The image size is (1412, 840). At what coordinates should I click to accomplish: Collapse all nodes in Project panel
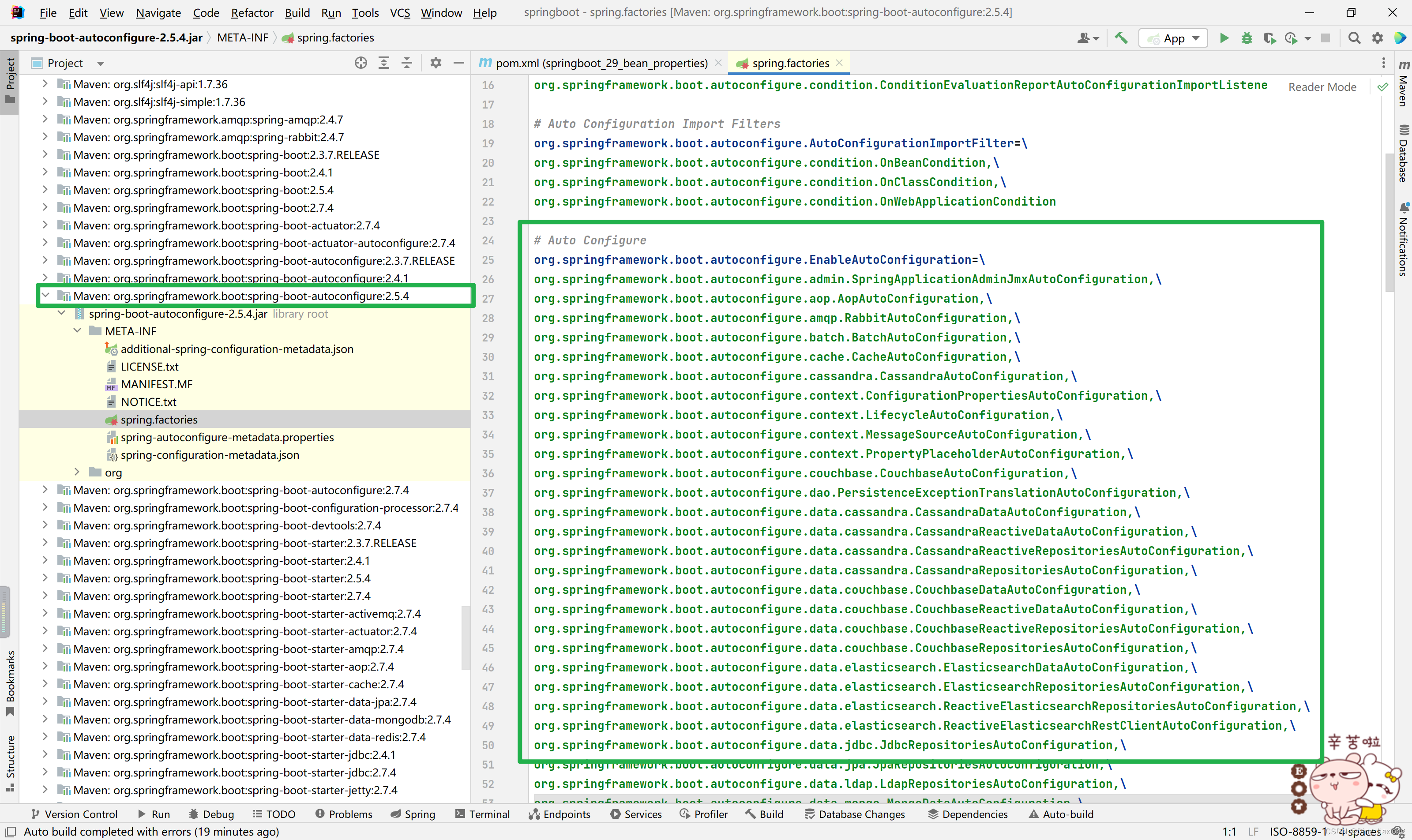[406, 63]
